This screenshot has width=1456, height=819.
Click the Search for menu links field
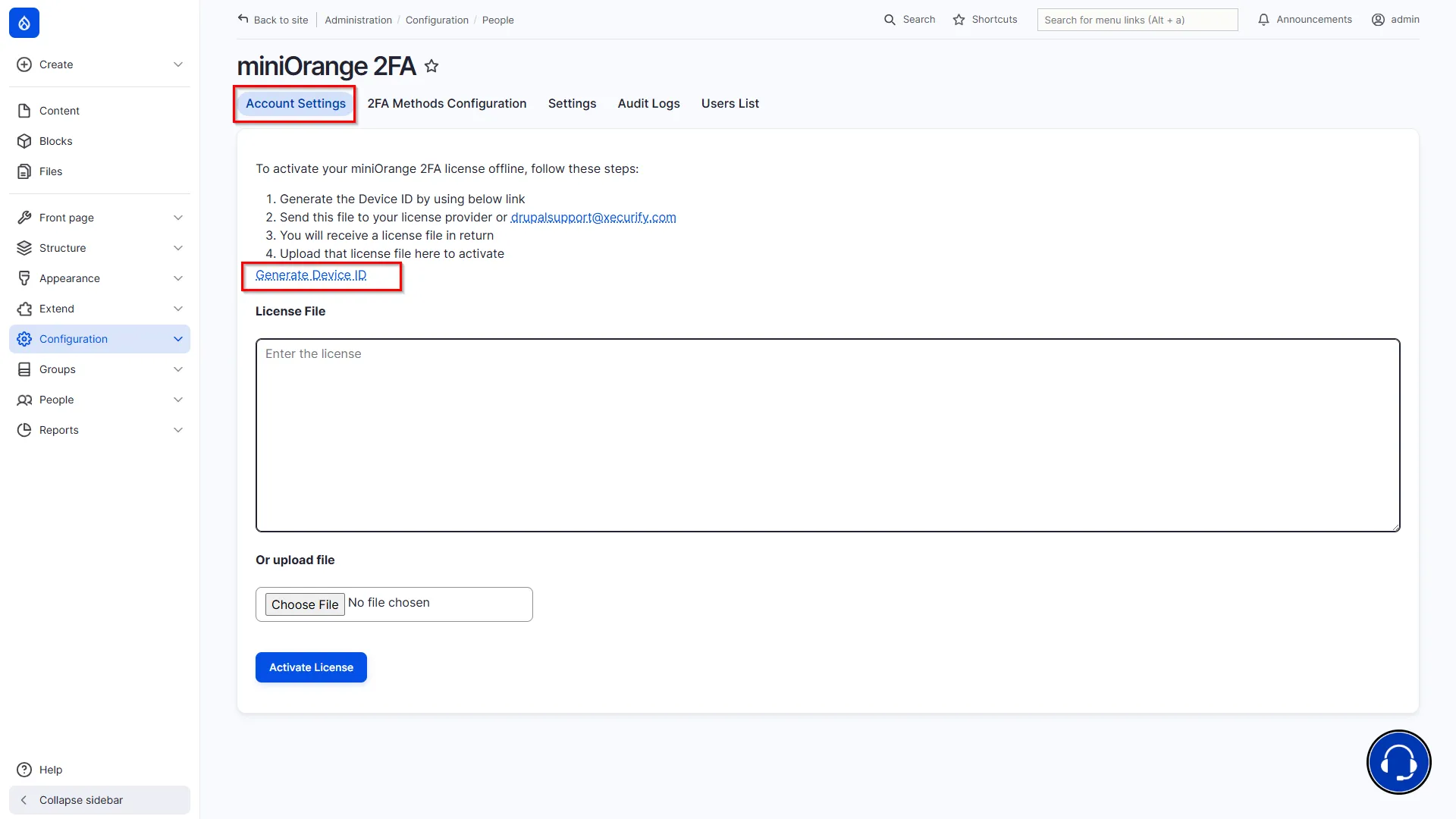point(1137,20)
